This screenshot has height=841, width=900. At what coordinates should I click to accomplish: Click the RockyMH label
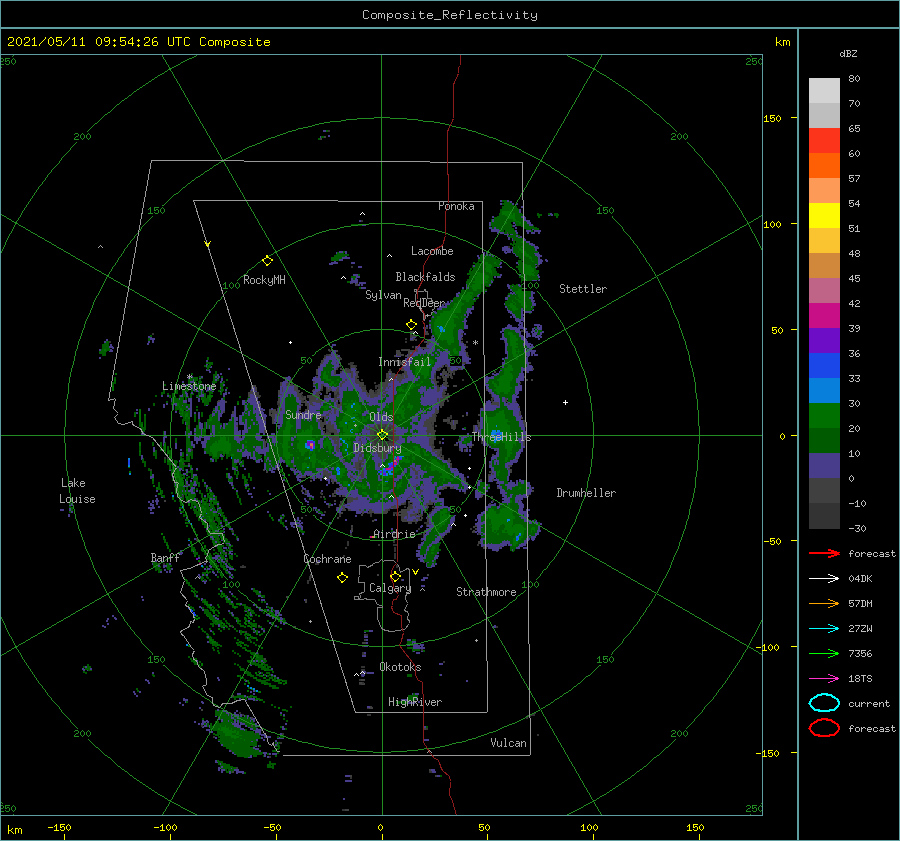[x=264, y=280]
